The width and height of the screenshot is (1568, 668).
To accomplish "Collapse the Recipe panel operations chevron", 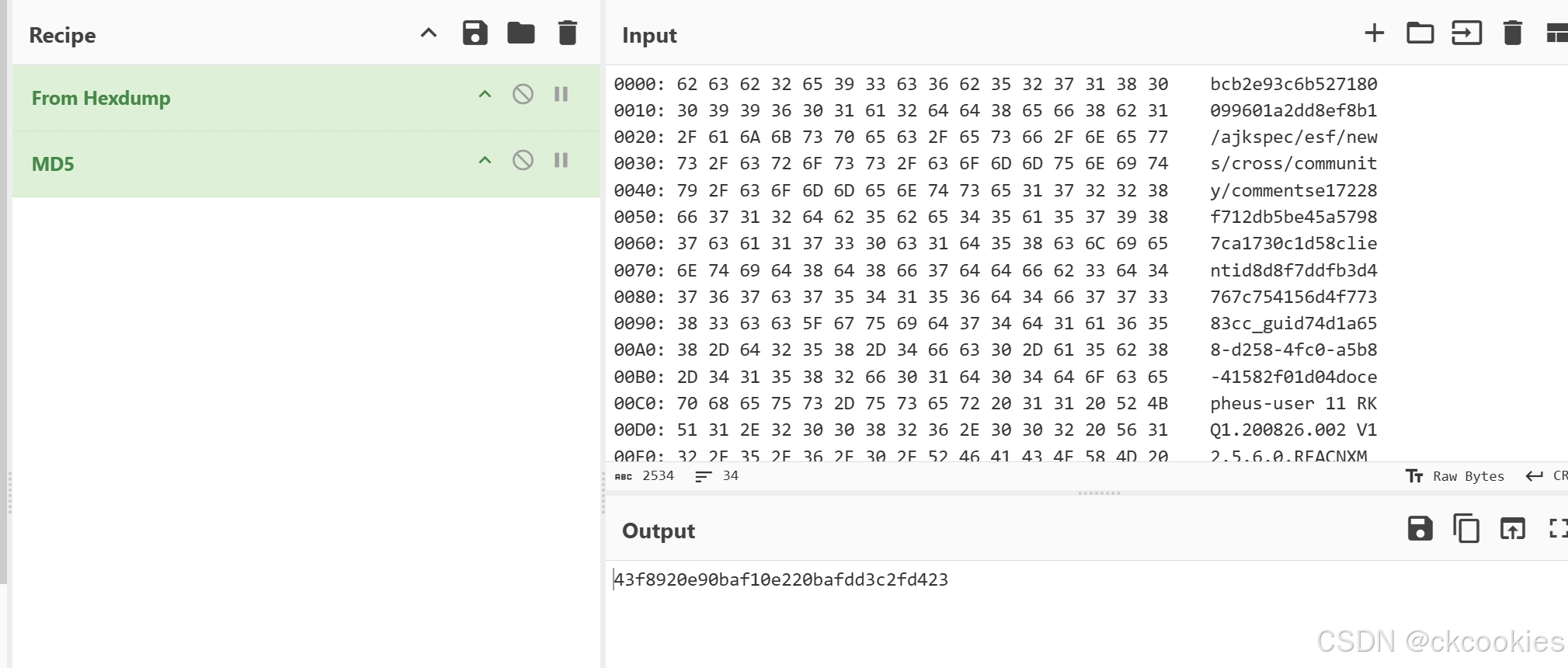I will (x=429, y=33).
